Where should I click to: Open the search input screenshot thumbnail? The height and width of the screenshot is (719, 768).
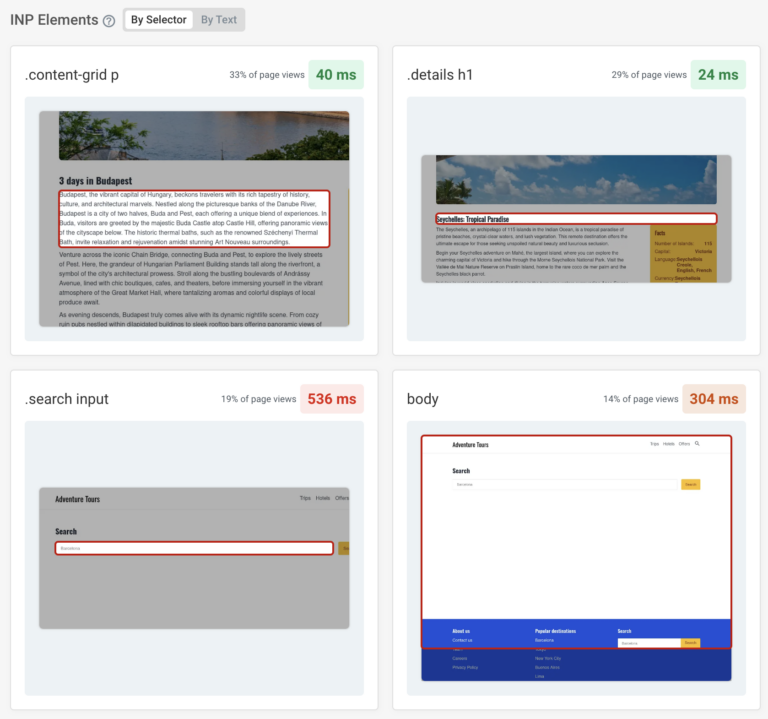point(194,558)
